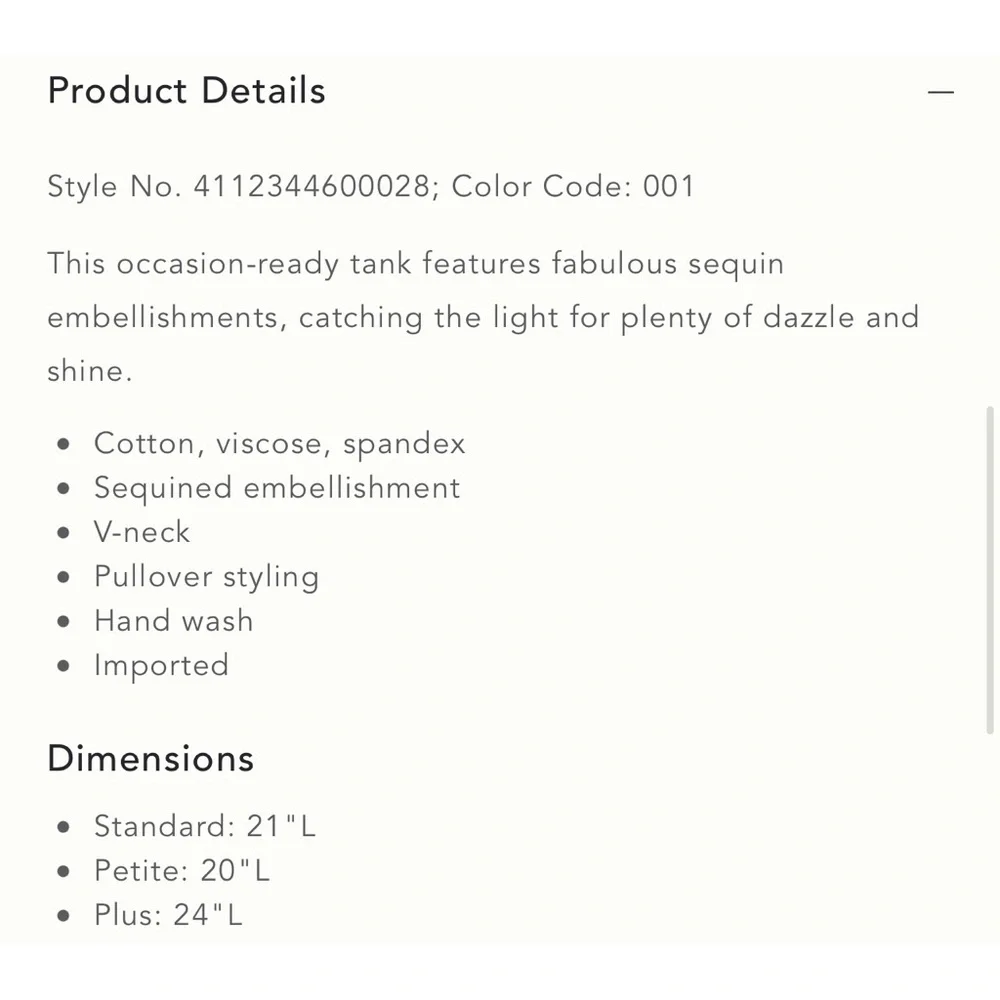Click the bullet point beside 'Cotton, viscose, spandex'
Viewport: 1000px width, 1000px height.
pyautogui.click(x=62, y=444)
